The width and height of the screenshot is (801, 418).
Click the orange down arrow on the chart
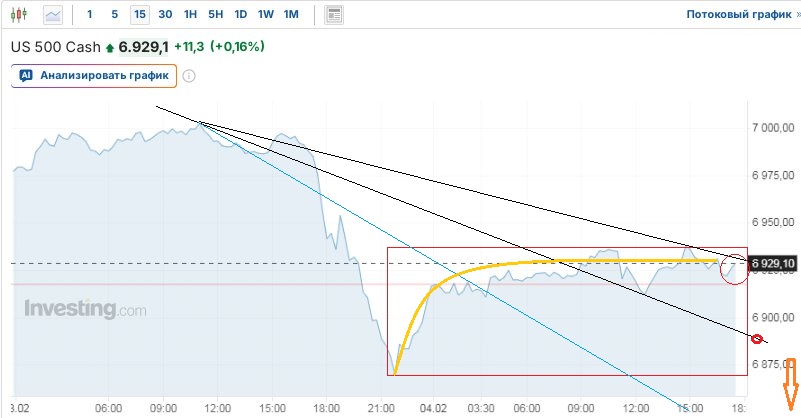(x=788, y=385)
